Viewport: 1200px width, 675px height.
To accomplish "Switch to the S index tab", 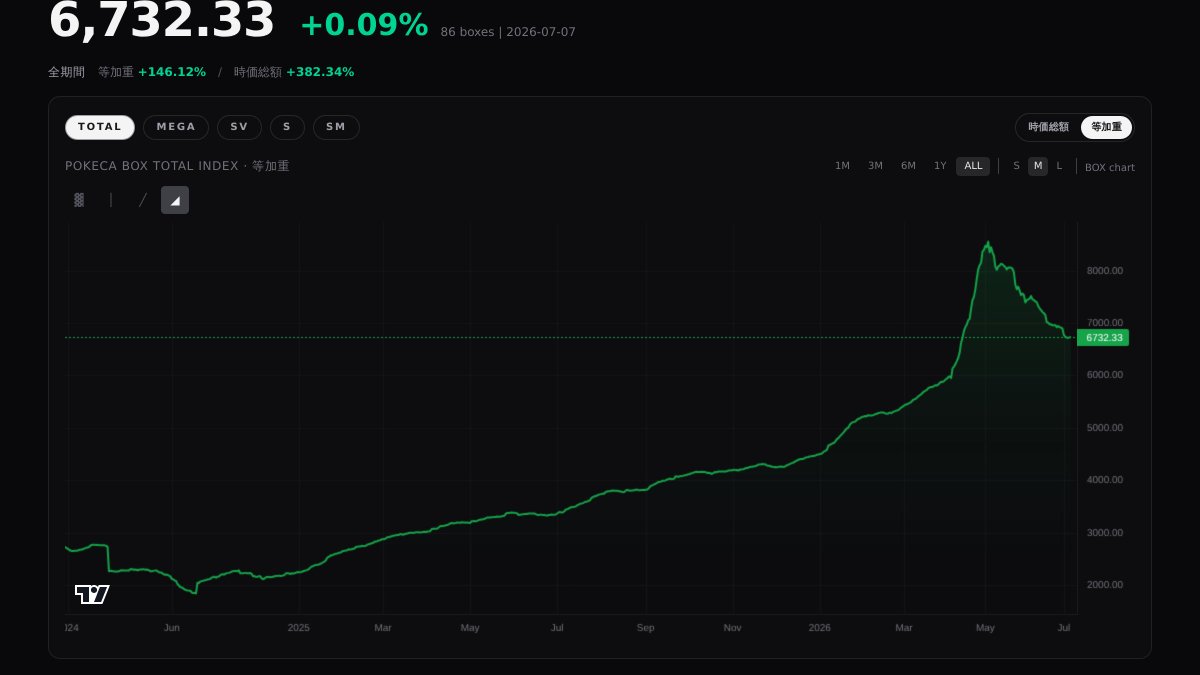I will [287, 127].
